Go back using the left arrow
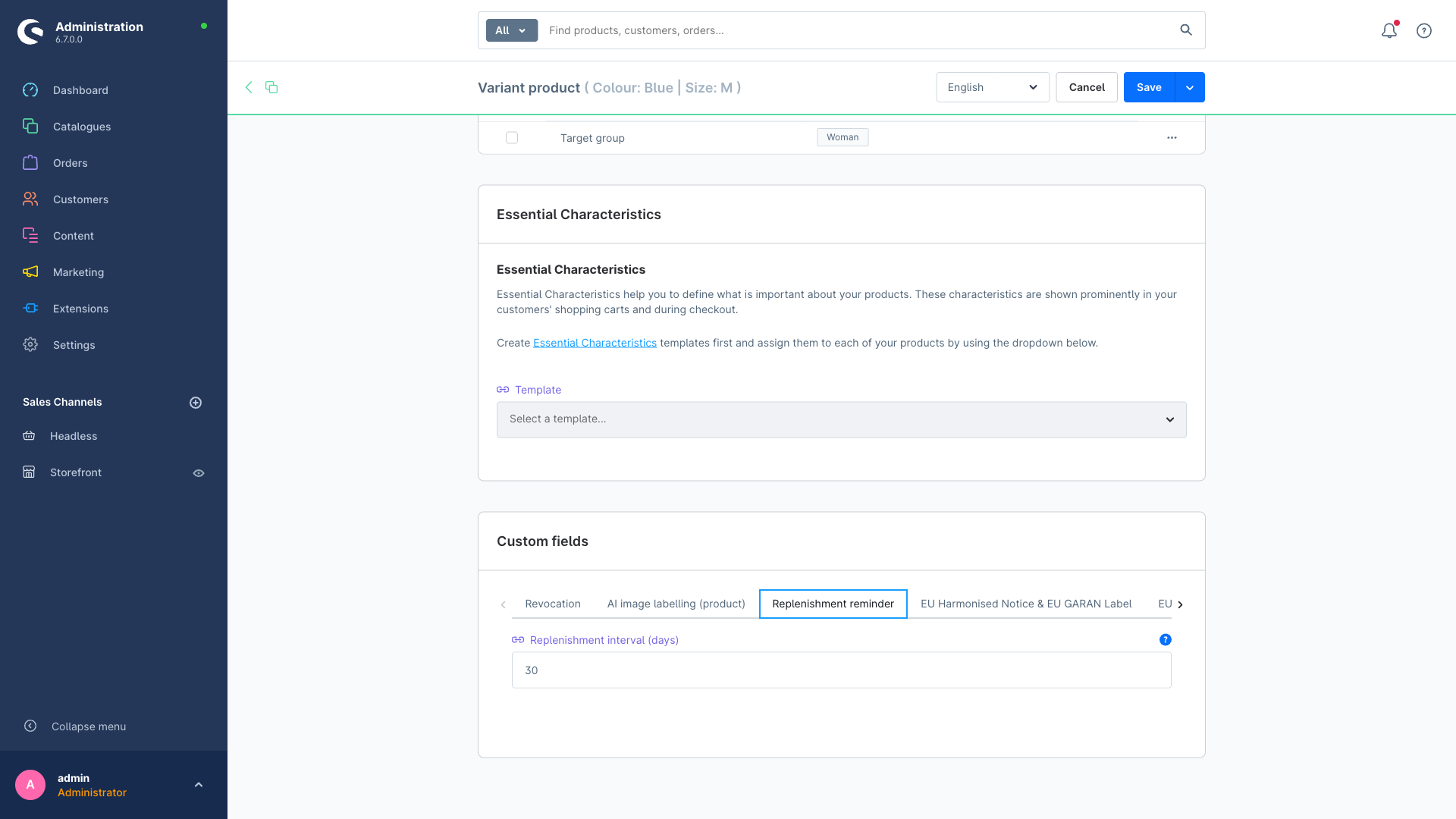Viewport: 1456px width, 819px height. (249, 87)
